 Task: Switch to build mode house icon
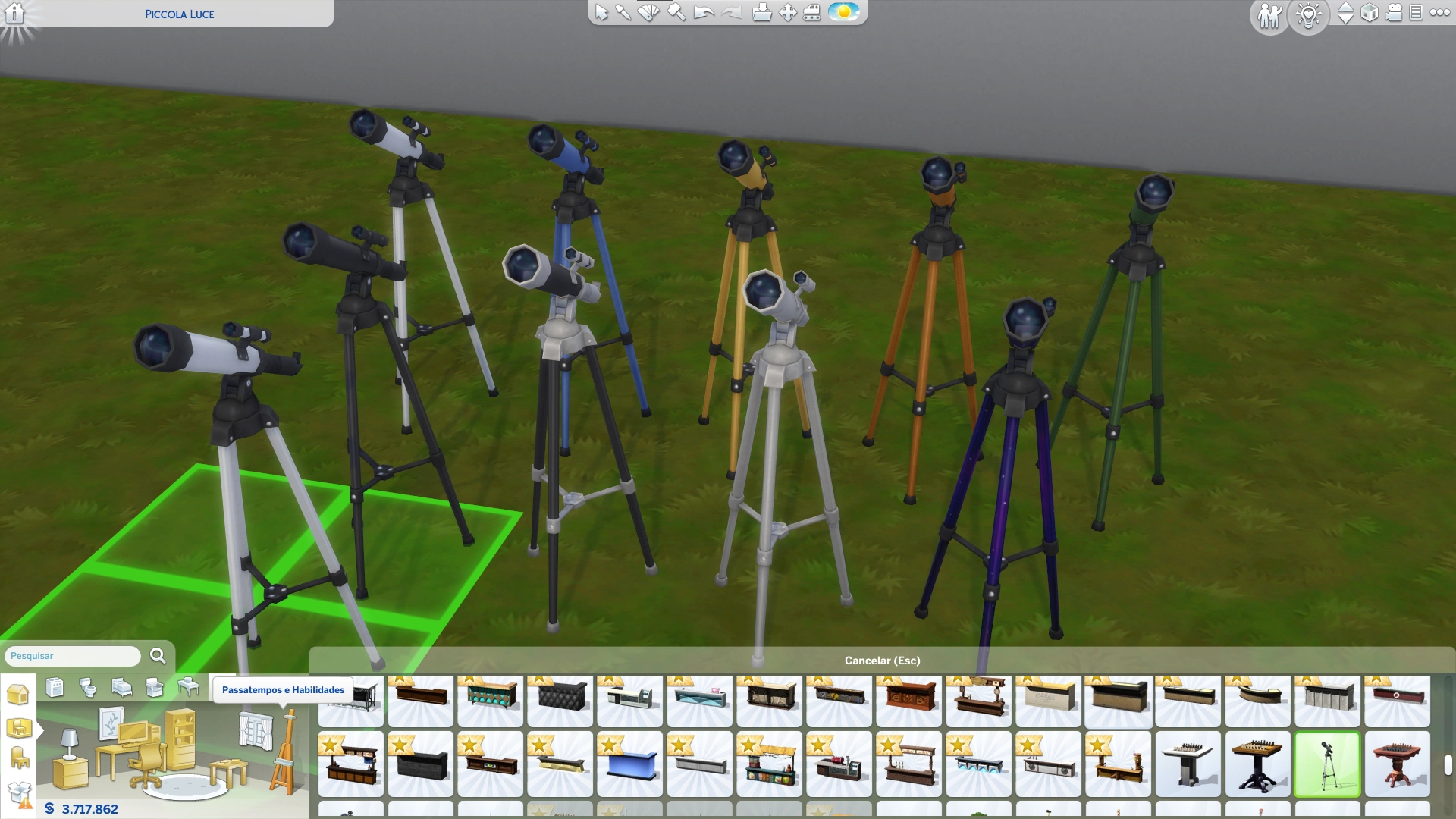[x=17, y=694]
